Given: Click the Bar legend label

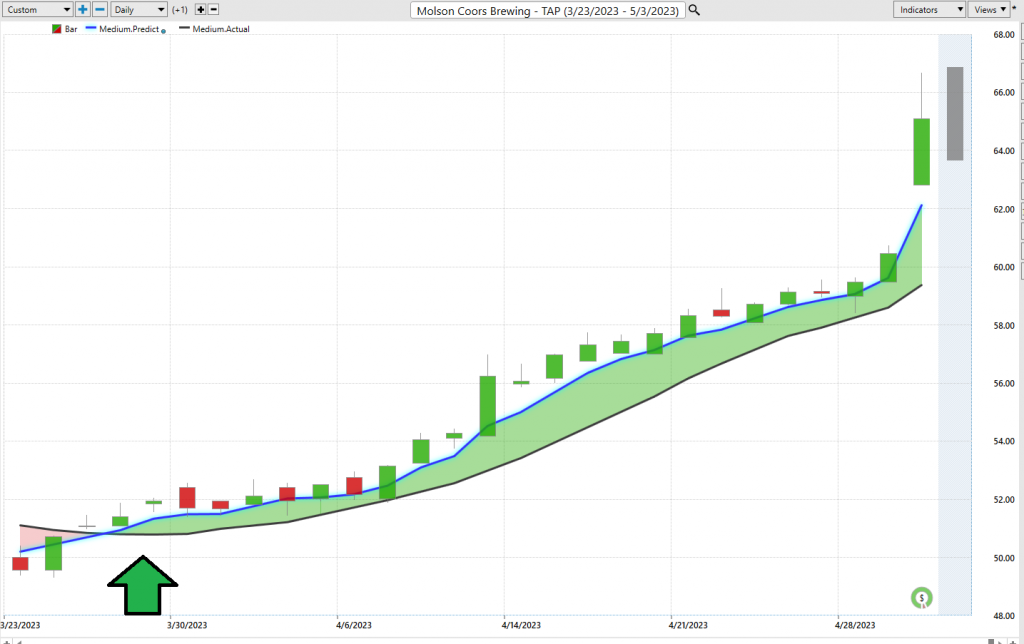Looking at the screenshot, I should click(x=71, y=29).
